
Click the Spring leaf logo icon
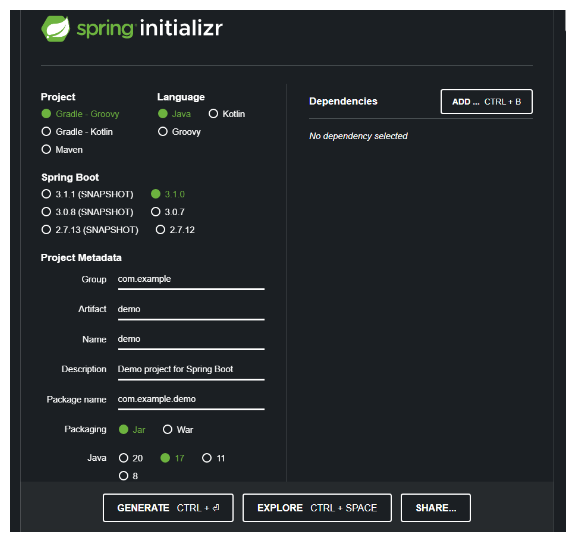point(55,29)
